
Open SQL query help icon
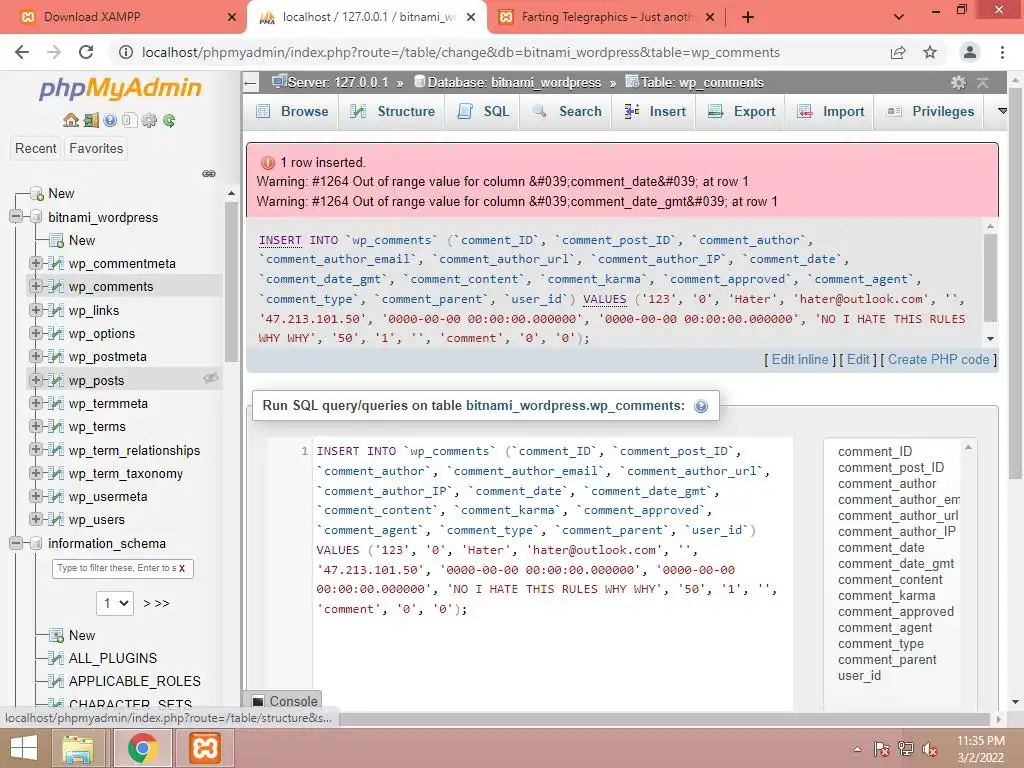click(701, 406)
